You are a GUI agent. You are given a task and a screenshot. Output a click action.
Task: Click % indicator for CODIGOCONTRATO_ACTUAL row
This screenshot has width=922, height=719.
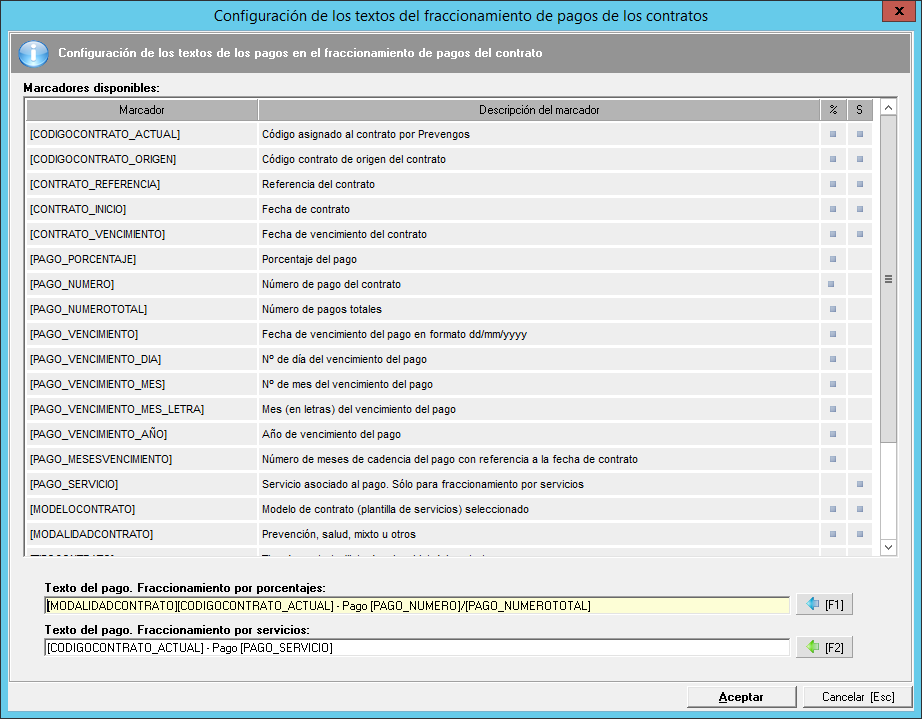click(833, 134)
